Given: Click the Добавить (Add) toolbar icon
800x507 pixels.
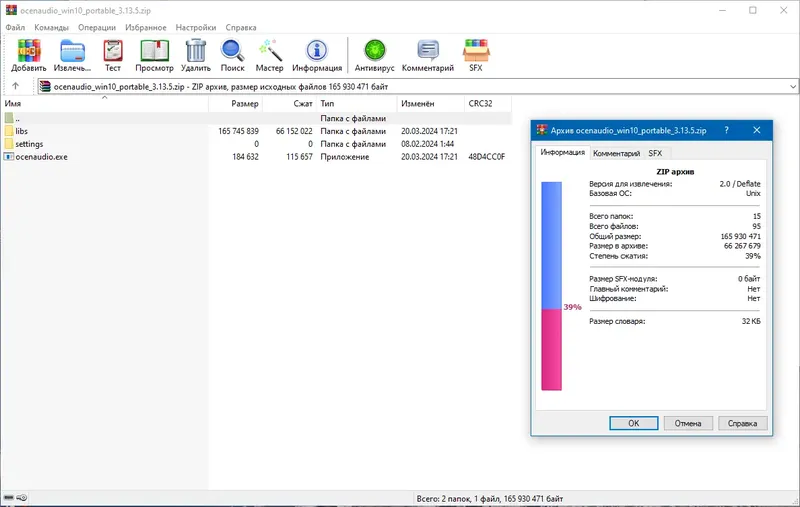Looking at the screenshot, I should (29, 55).
